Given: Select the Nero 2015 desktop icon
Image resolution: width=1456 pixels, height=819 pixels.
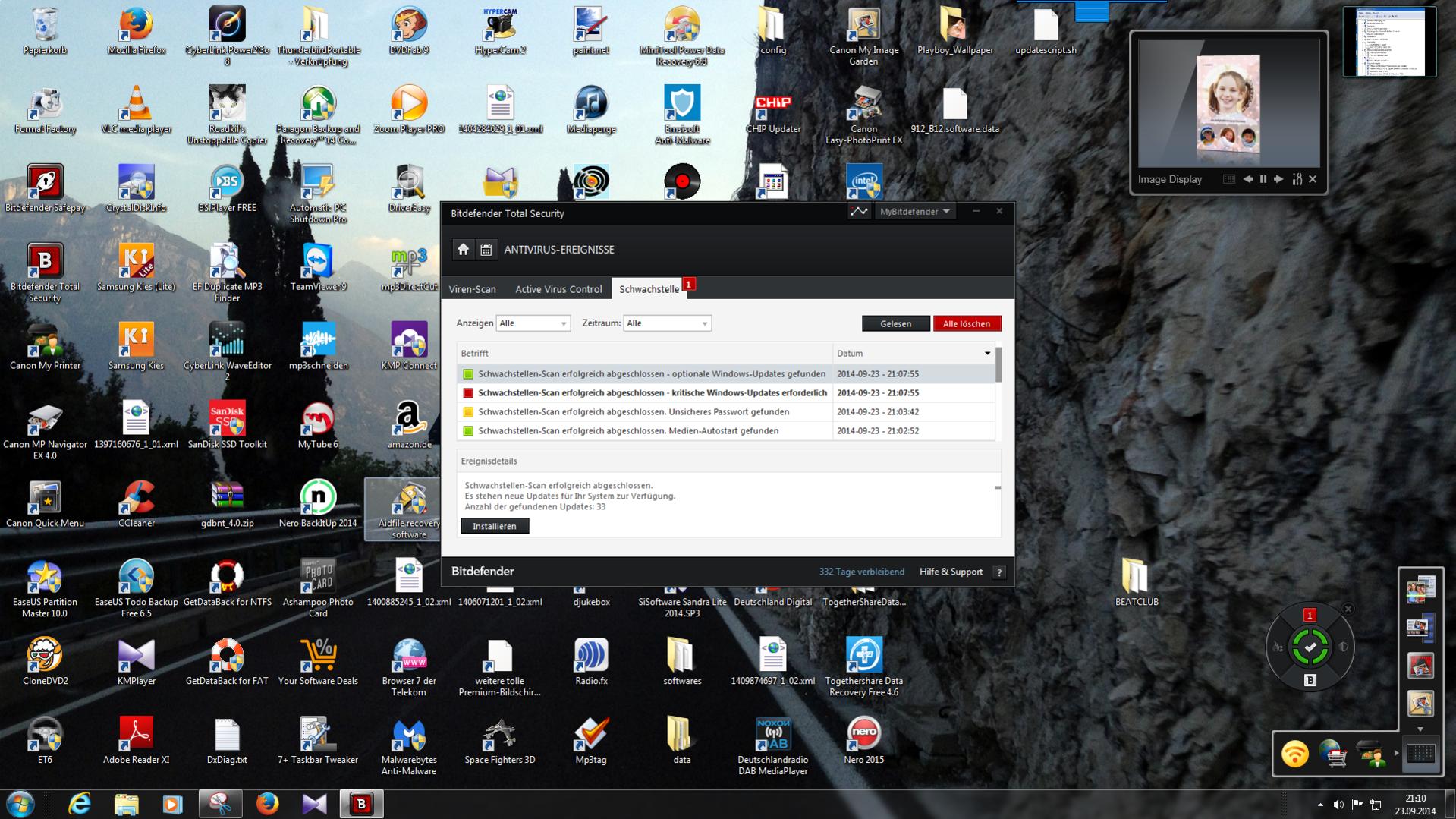Looking at the screenshot, I should click(863, 742).
